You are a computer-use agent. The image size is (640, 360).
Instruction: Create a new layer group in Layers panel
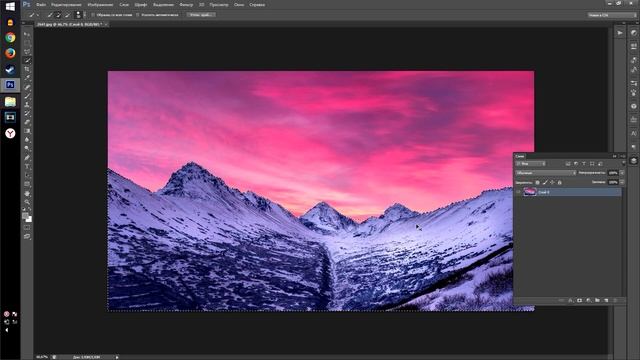pyautogui.click(x=597, y=300)
